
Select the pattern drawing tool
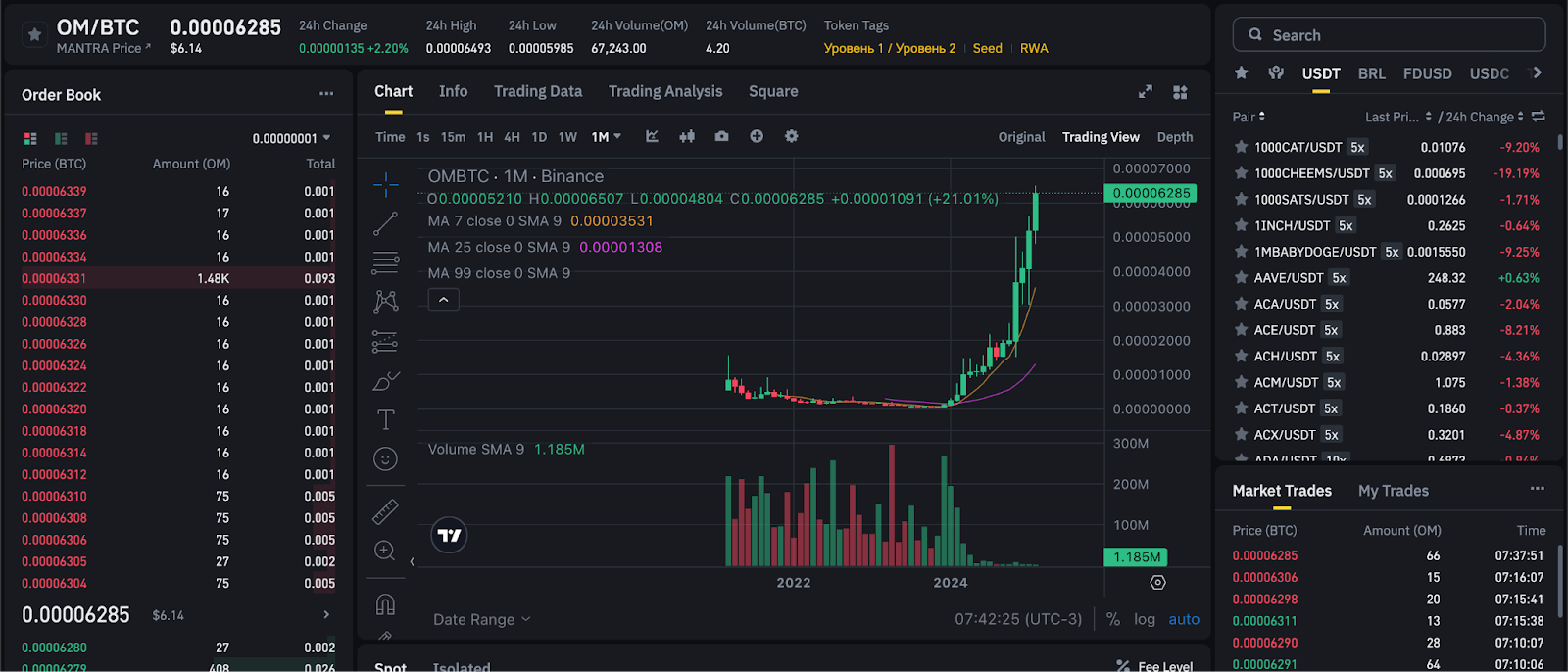386,302
